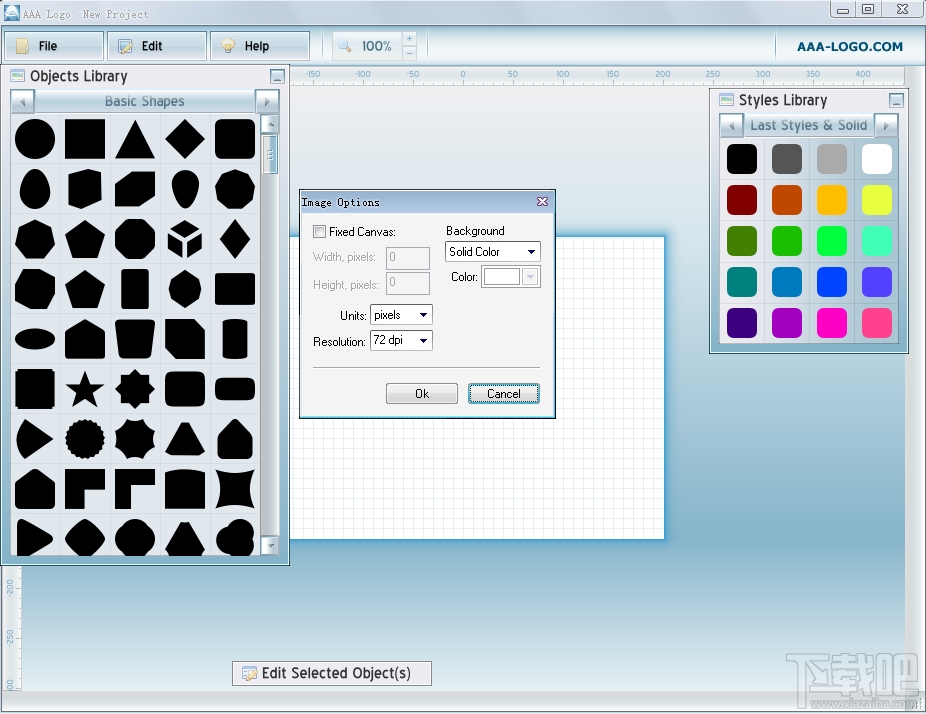
Task: Close the Image Options dialog
Action: click(542, 201)
